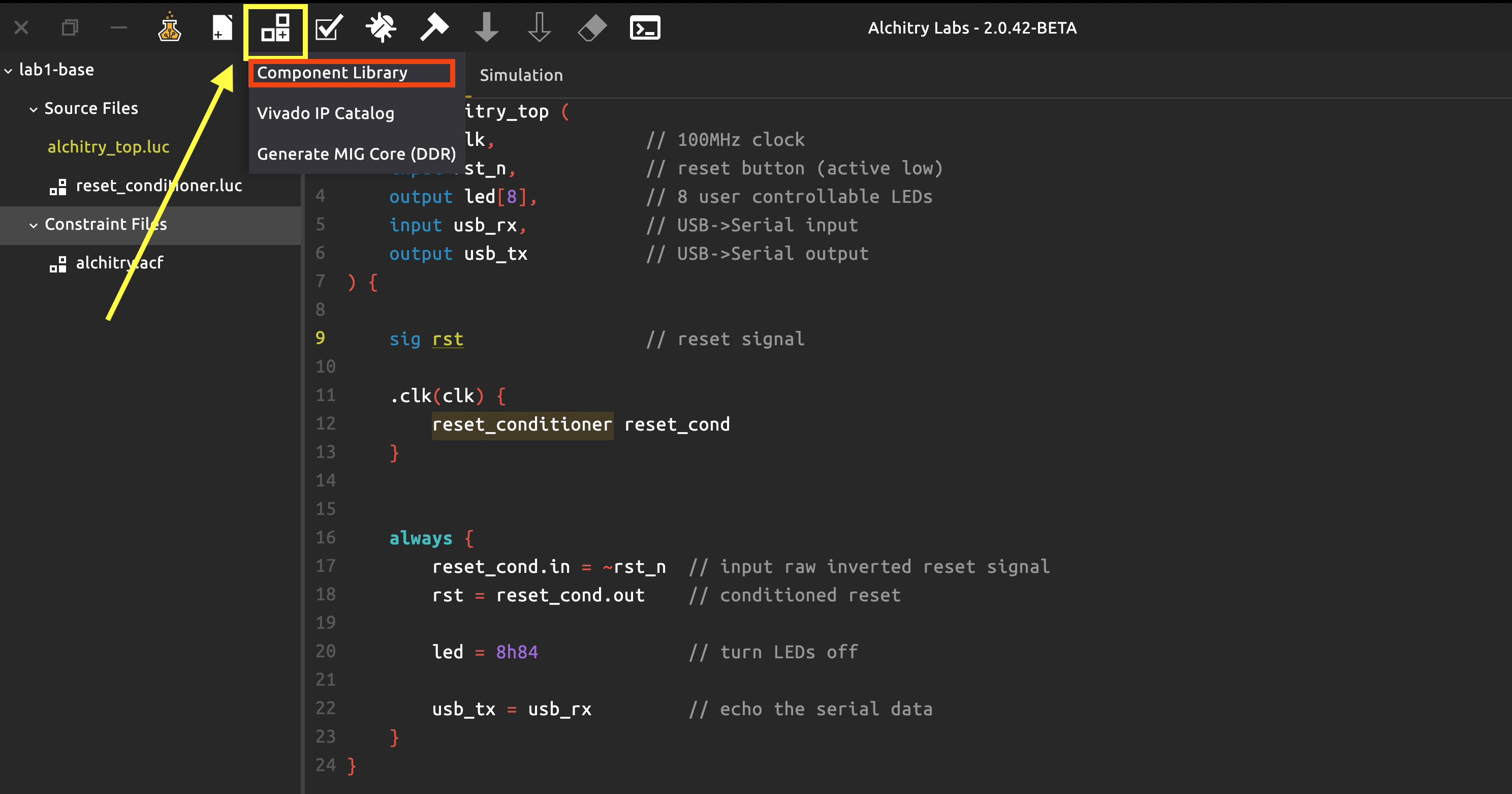Screen dimensions: 1512x794
Task: Open alchitry_top.luc in the file tree
Action: pos(109,147)
